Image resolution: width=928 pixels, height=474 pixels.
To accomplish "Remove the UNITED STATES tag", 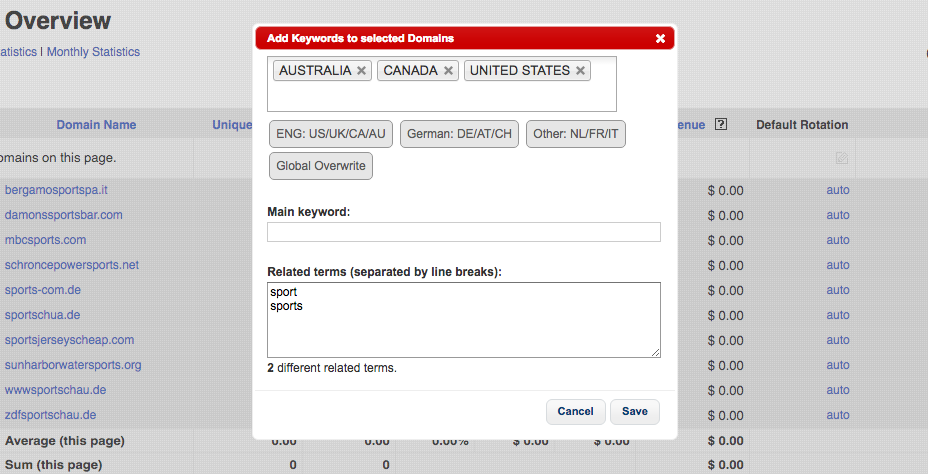I will coord(580,71).
